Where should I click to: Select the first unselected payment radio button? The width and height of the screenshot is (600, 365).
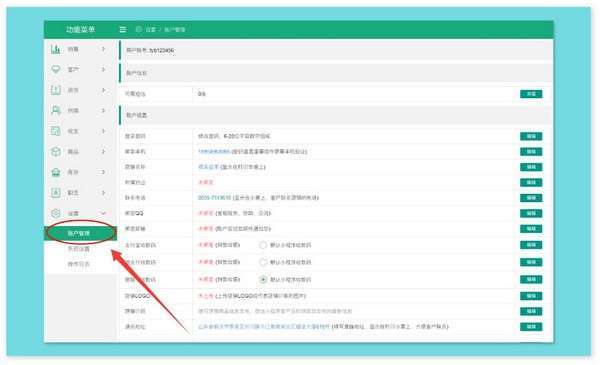click(263, 245)
